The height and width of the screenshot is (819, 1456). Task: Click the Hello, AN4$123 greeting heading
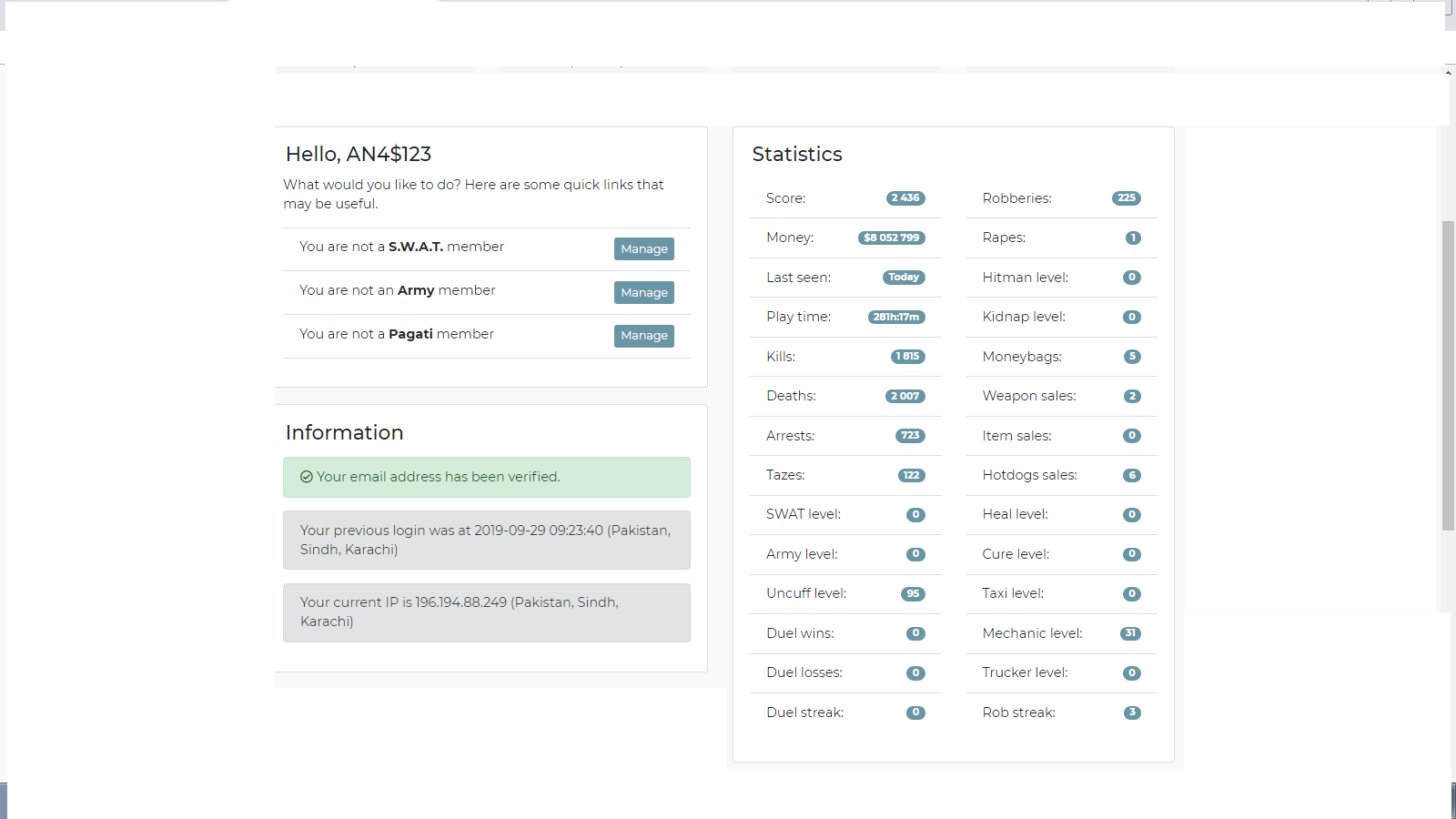click(359, 155)
